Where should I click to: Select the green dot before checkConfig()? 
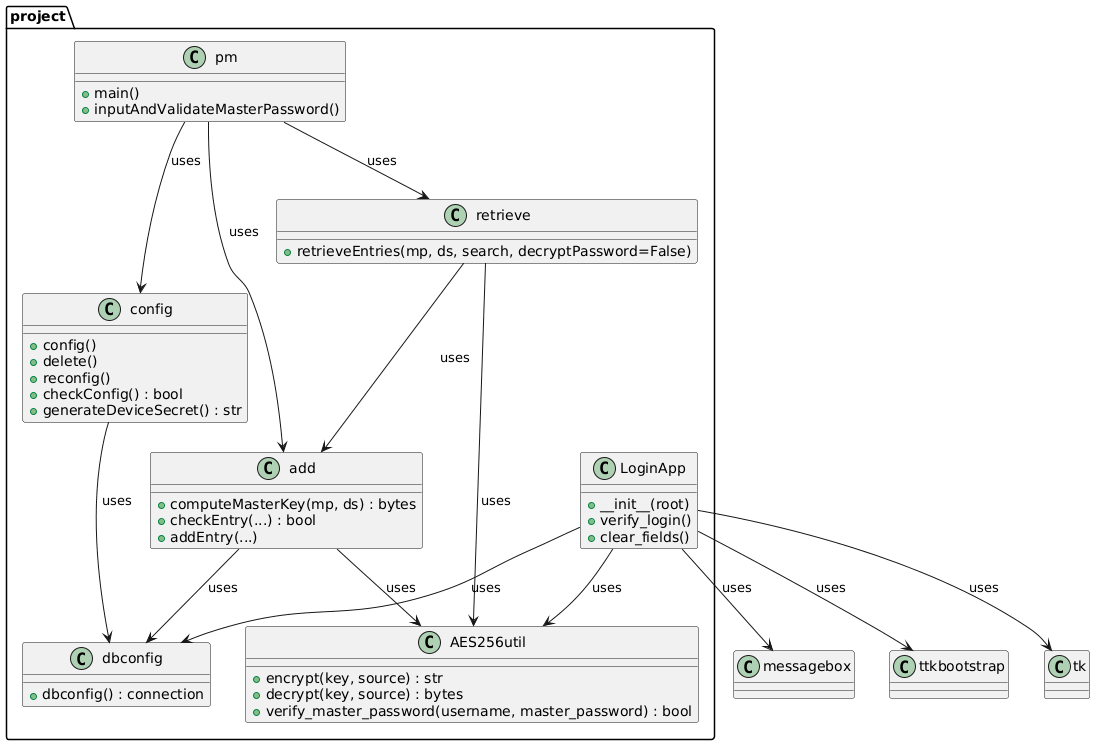(x=34, y=394)
